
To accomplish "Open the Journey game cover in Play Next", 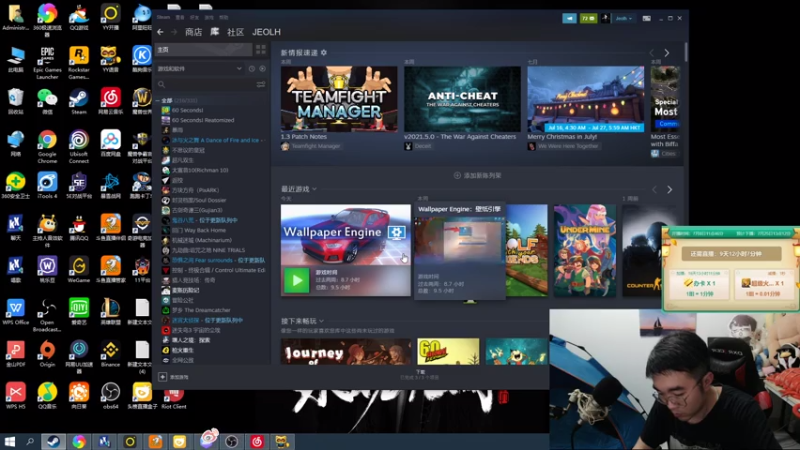I will click(x=345, y=352).
